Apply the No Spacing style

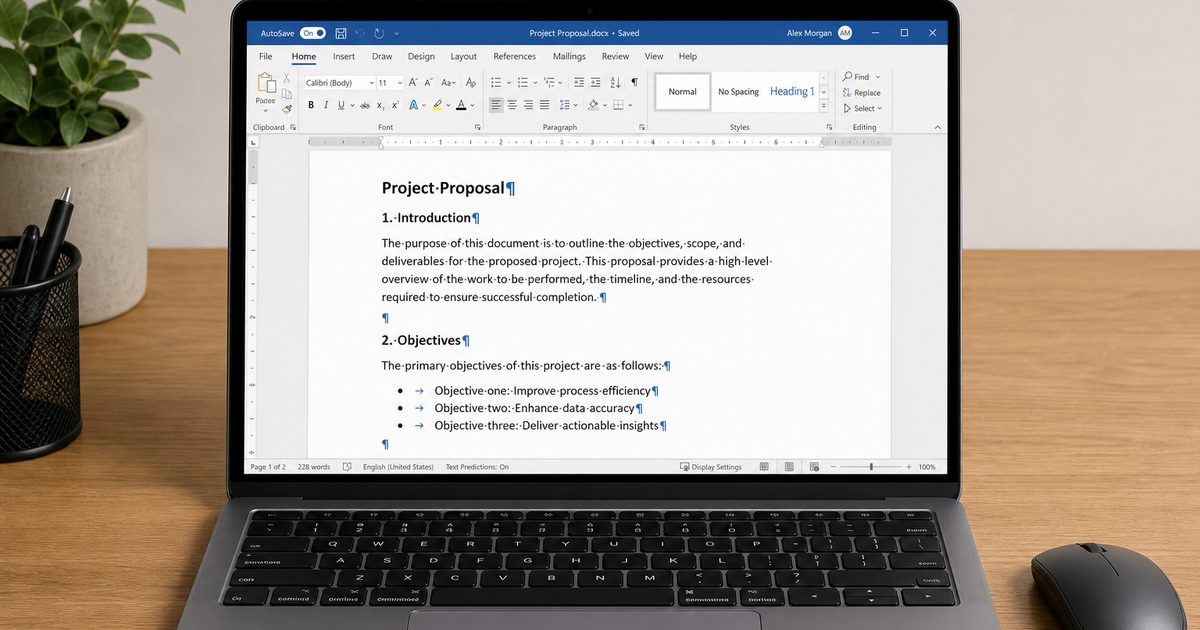(738, 92)
